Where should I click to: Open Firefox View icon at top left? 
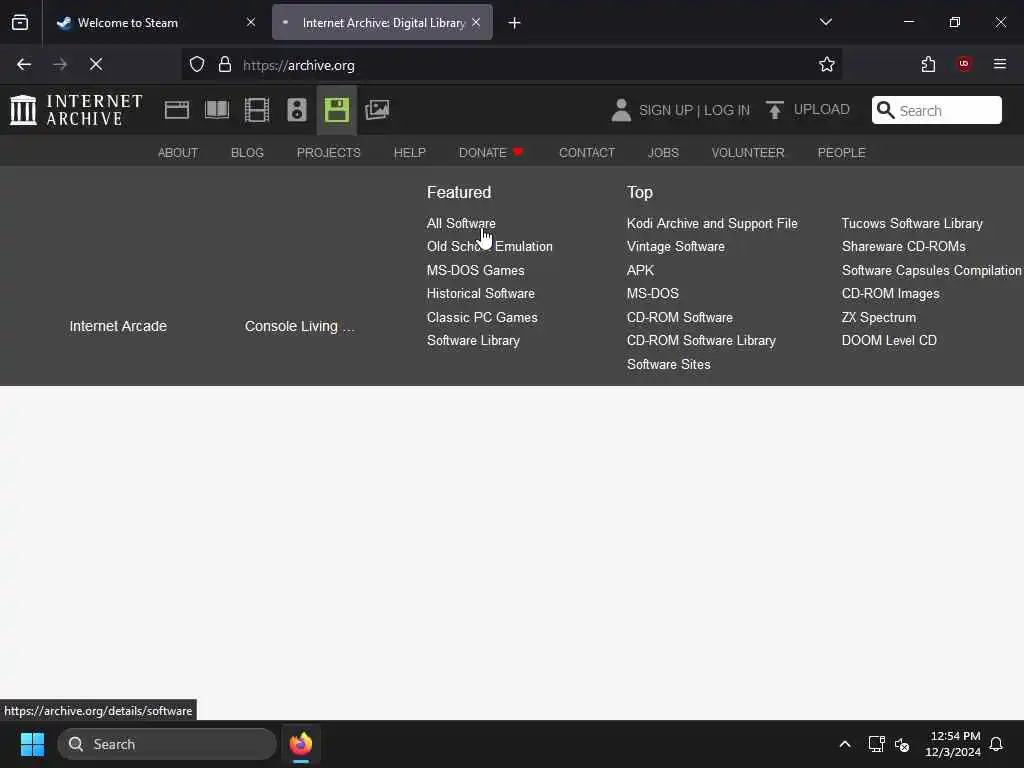[20, 23]
